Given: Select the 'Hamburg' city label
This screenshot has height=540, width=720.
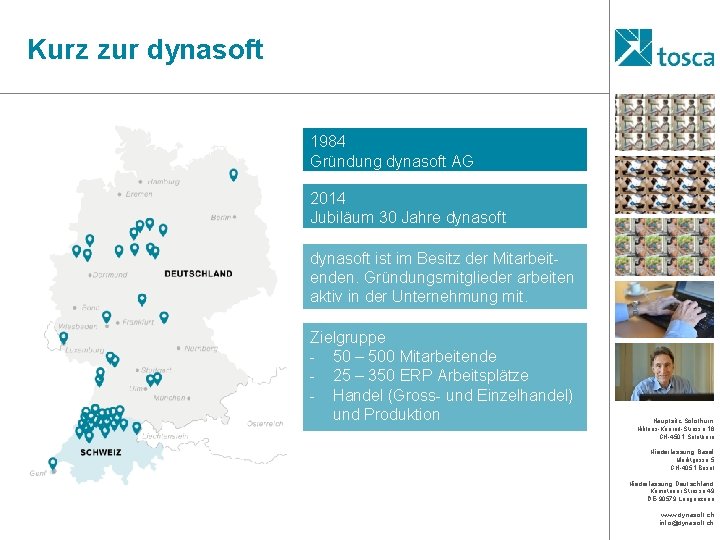Looking at the screenshot, I should tap(163, 182).
